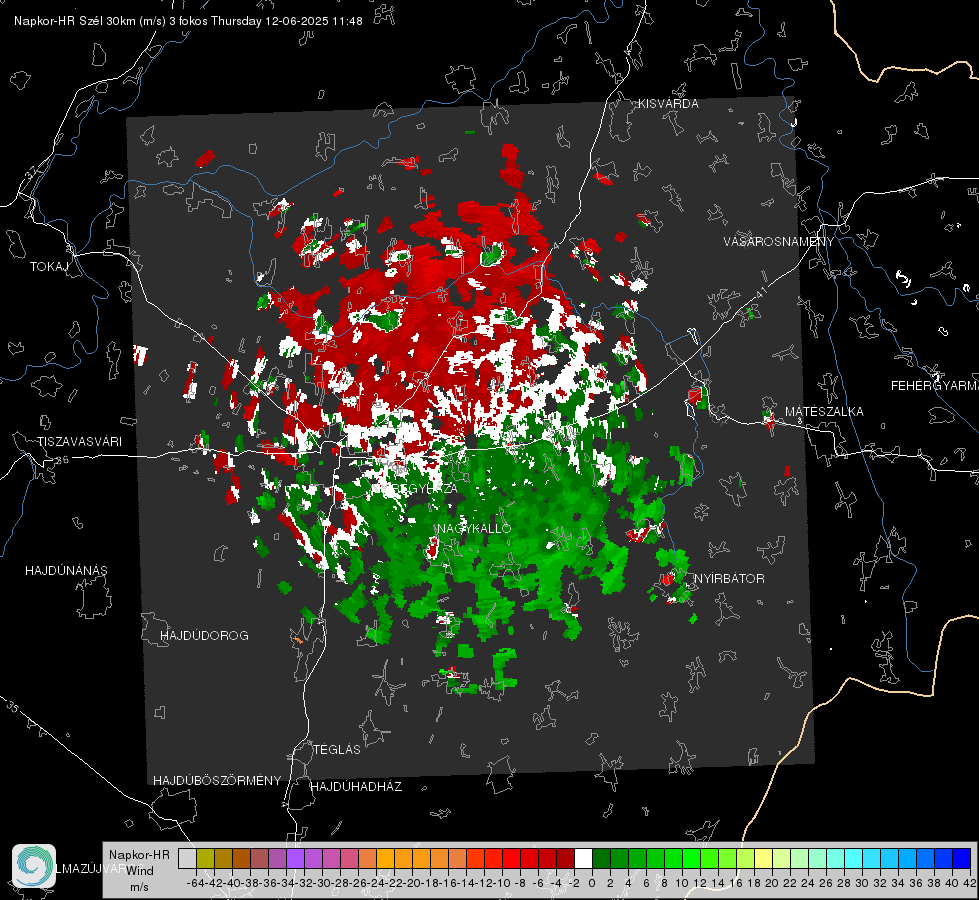Click the FEHÉRGYARMAT label at right edge
Screen dimensions: 979x900
(935, 386)
